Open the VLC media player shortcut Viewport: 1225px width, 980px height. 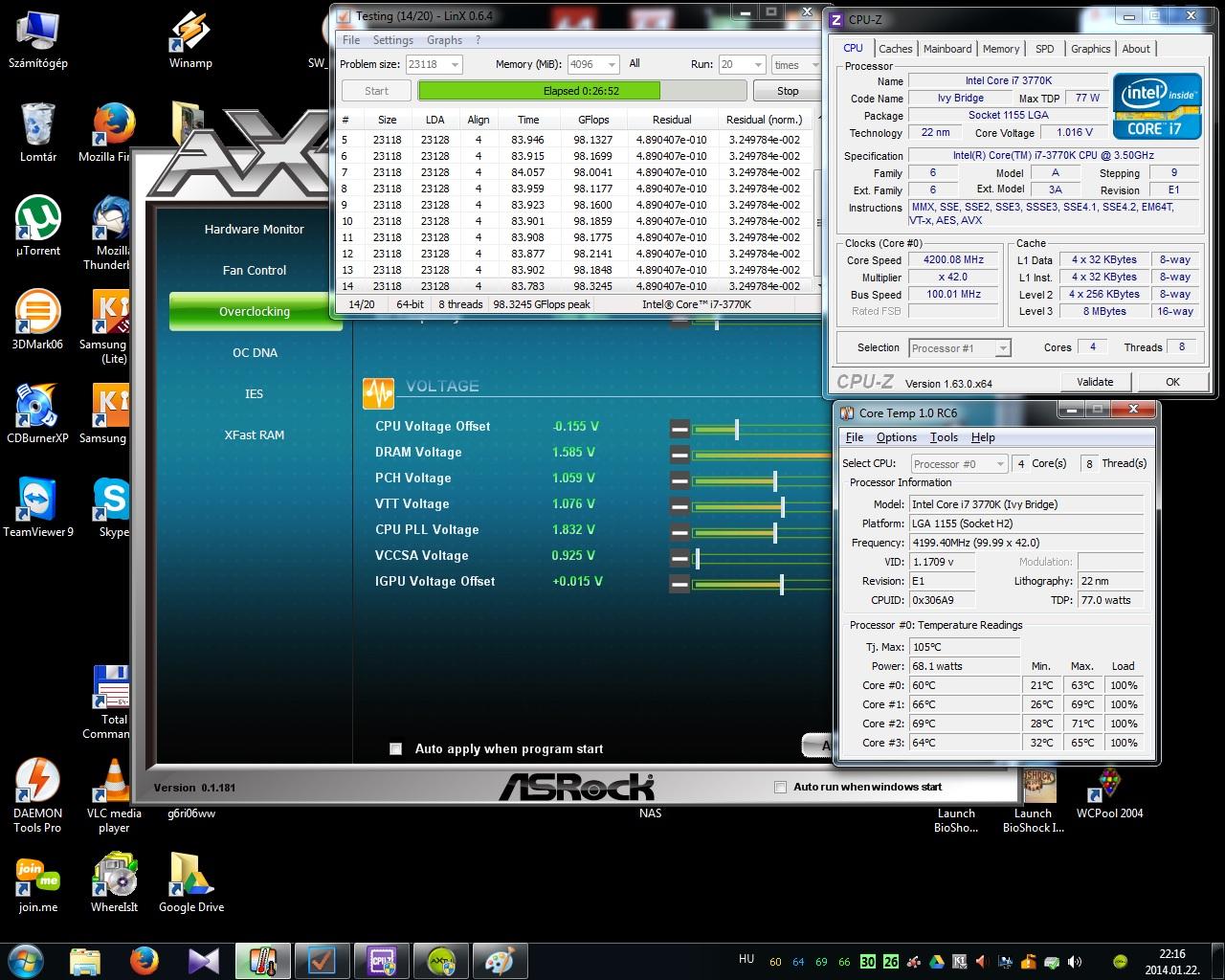(114, 795)
